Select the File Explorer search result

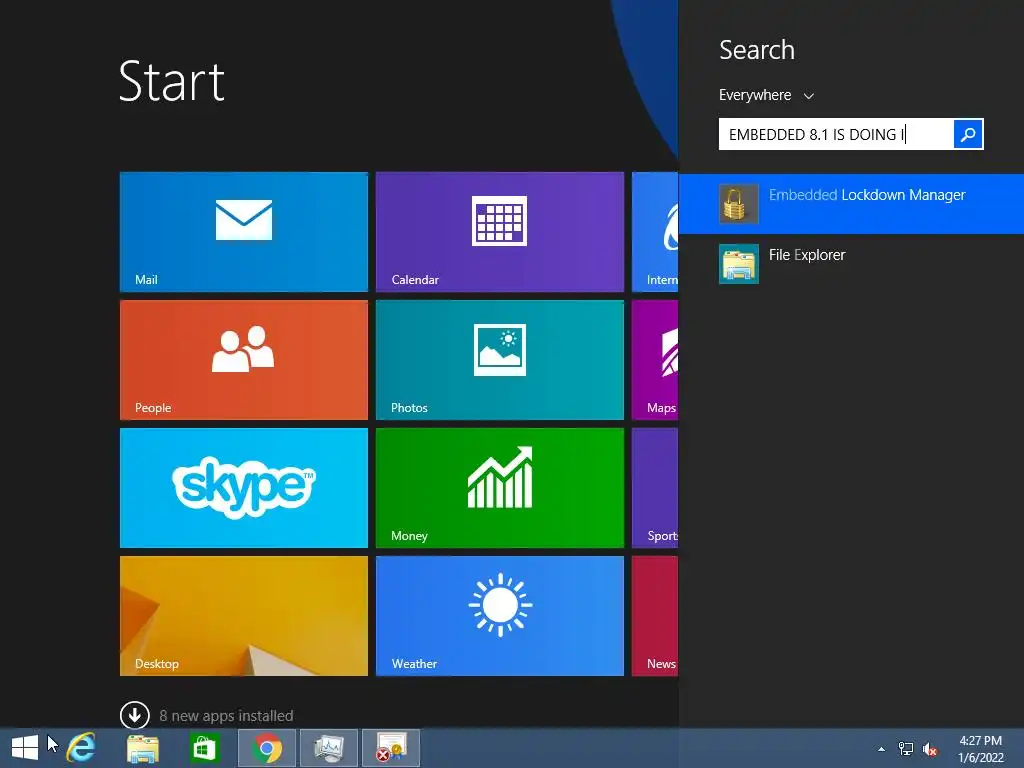(851, 264)
